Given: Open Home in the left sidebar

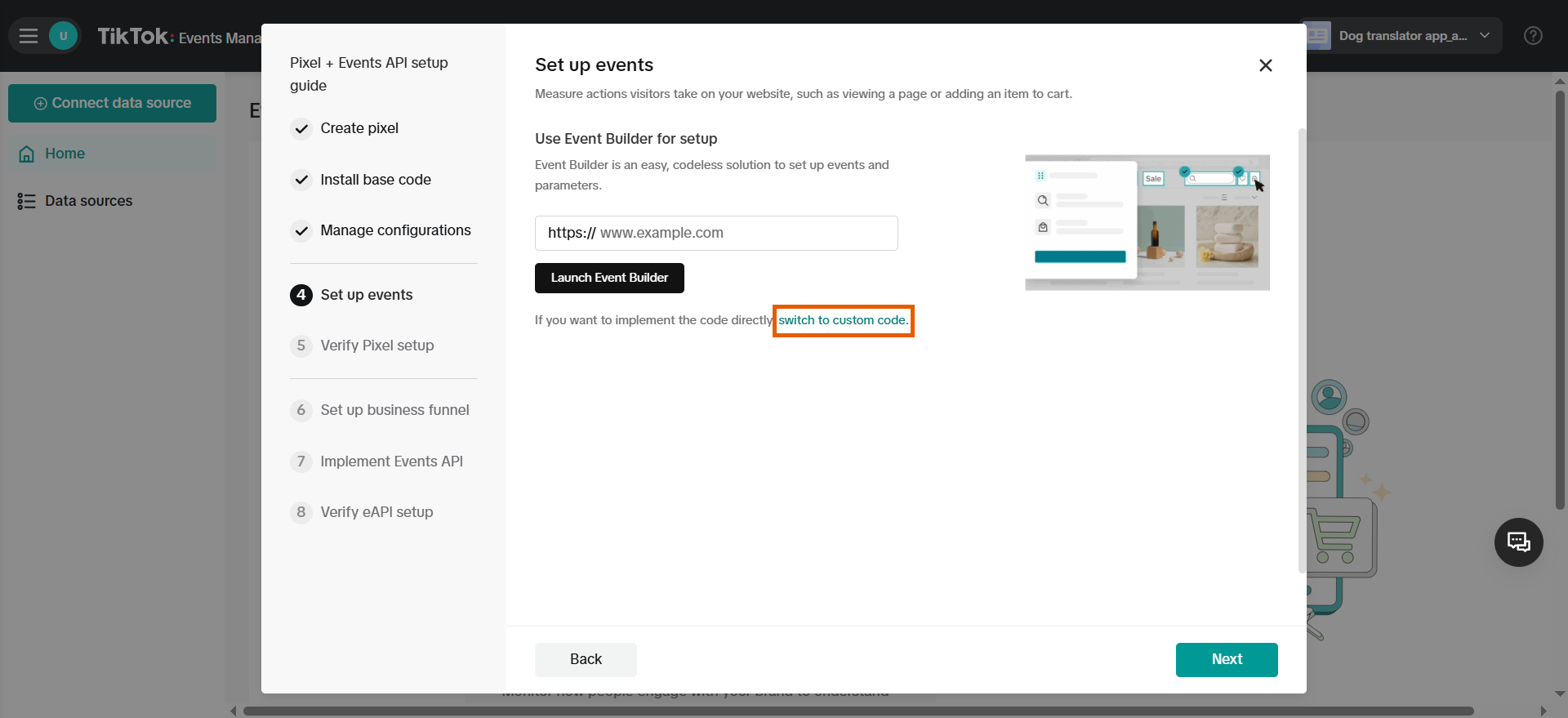Looking at the screenshot, I should click(113, 154).
